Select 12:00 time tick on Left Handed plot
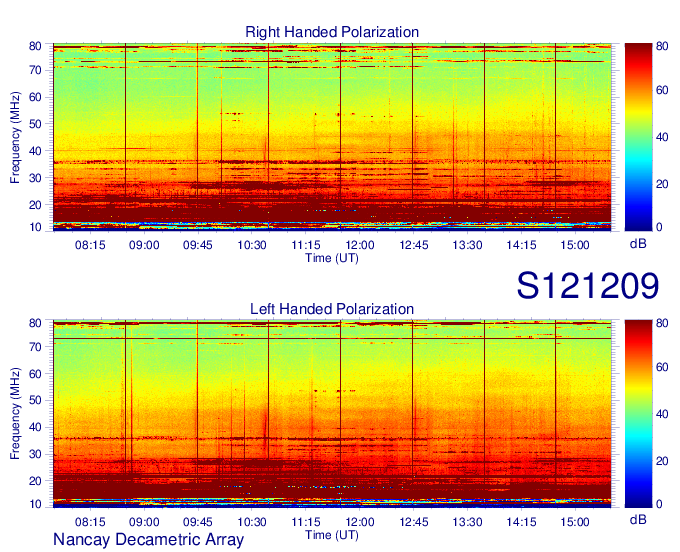 coord(360,522)
